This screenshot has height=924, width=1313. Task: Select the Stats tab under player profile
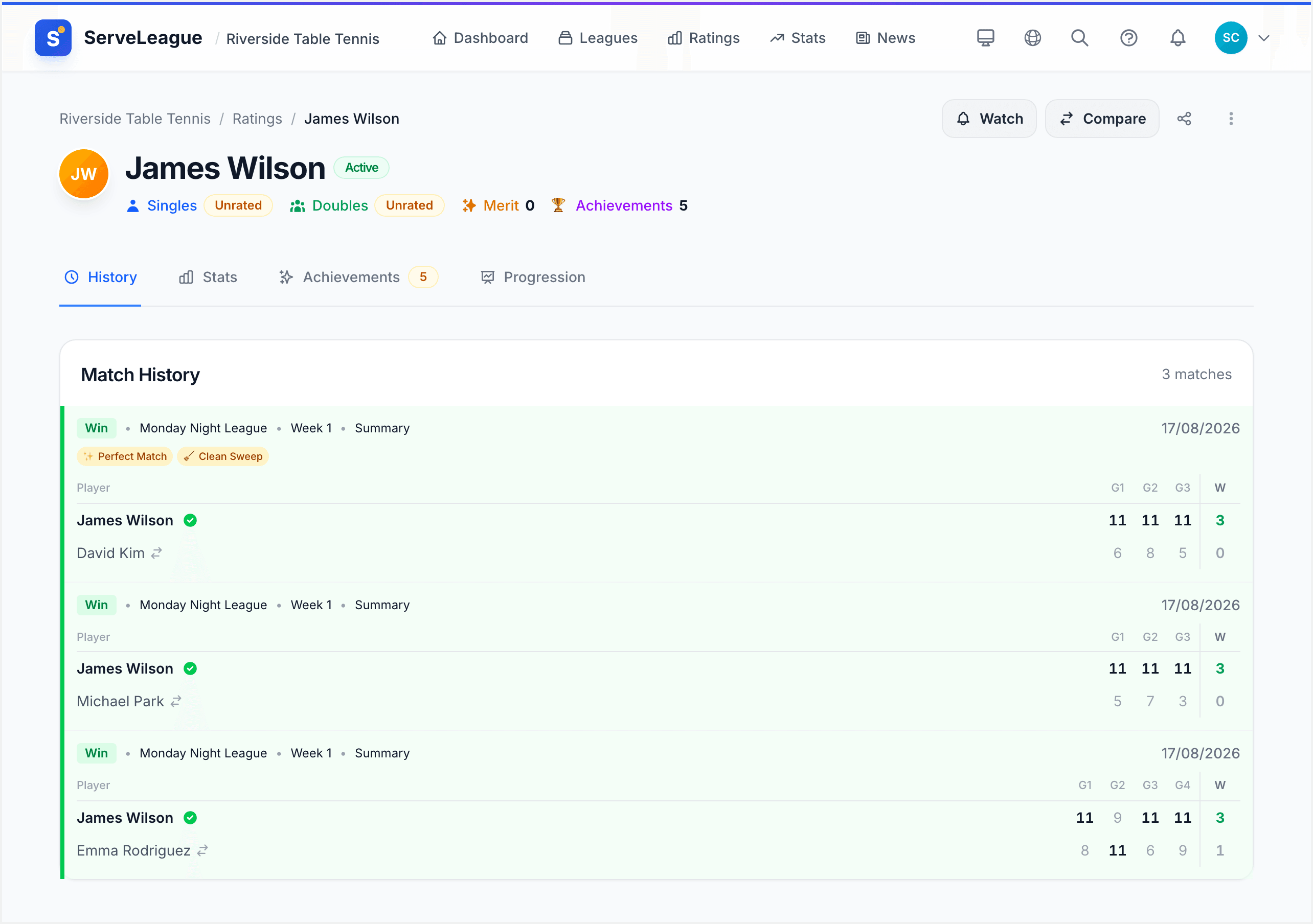[x=208, y=278]
